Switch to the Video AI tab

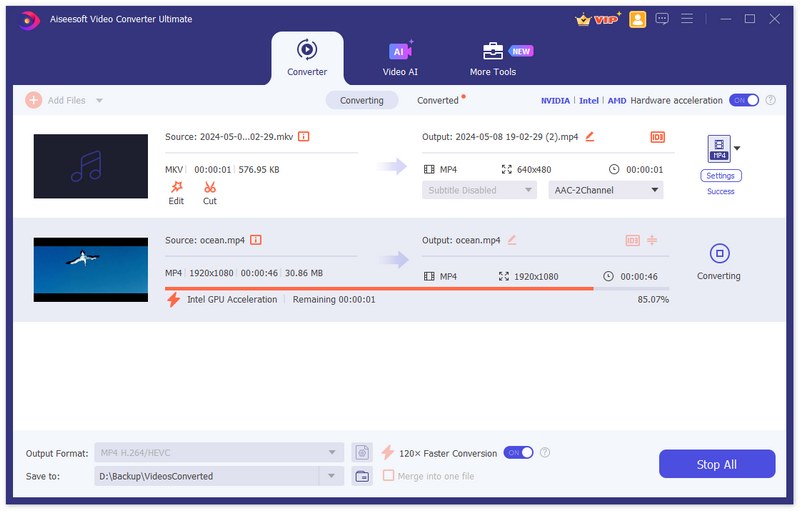tap(400, 58)
